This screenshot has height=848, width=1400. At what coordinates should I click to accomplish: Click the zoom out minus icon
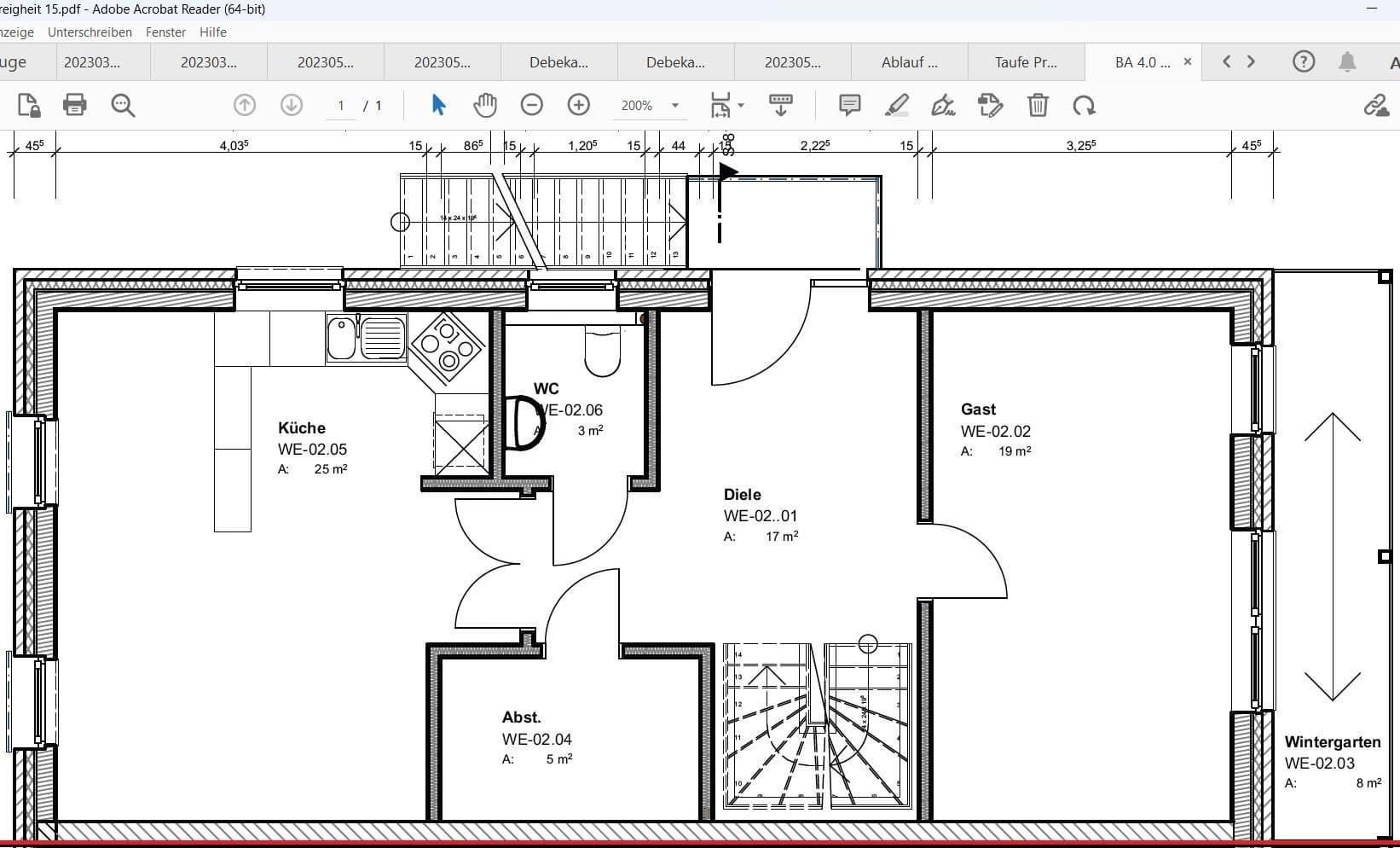click(531, 105)
